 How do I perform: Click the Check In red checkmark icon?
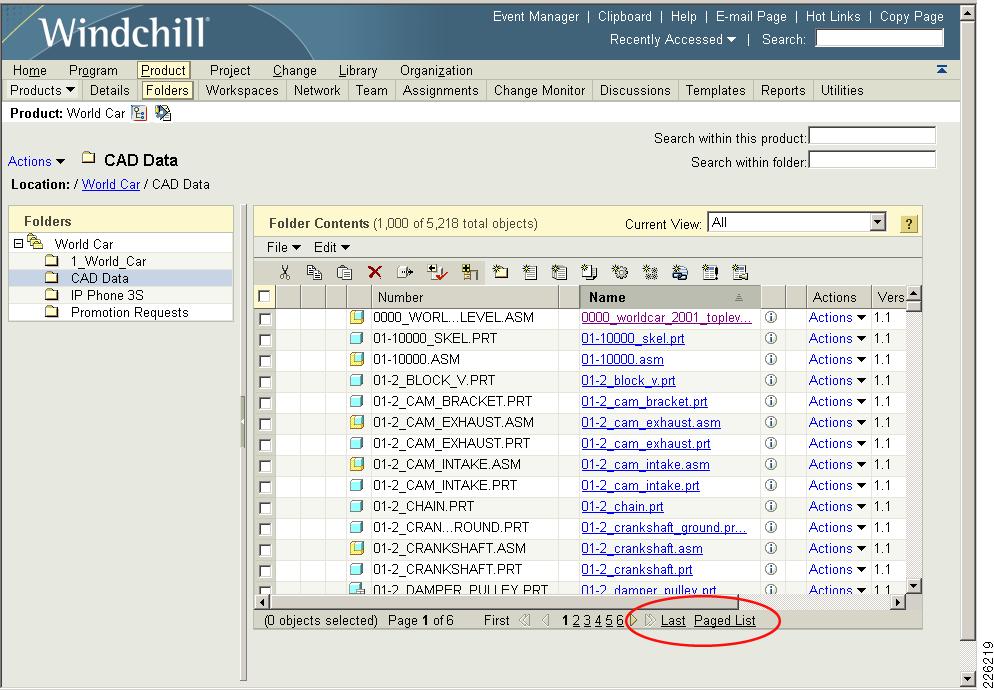437,272
